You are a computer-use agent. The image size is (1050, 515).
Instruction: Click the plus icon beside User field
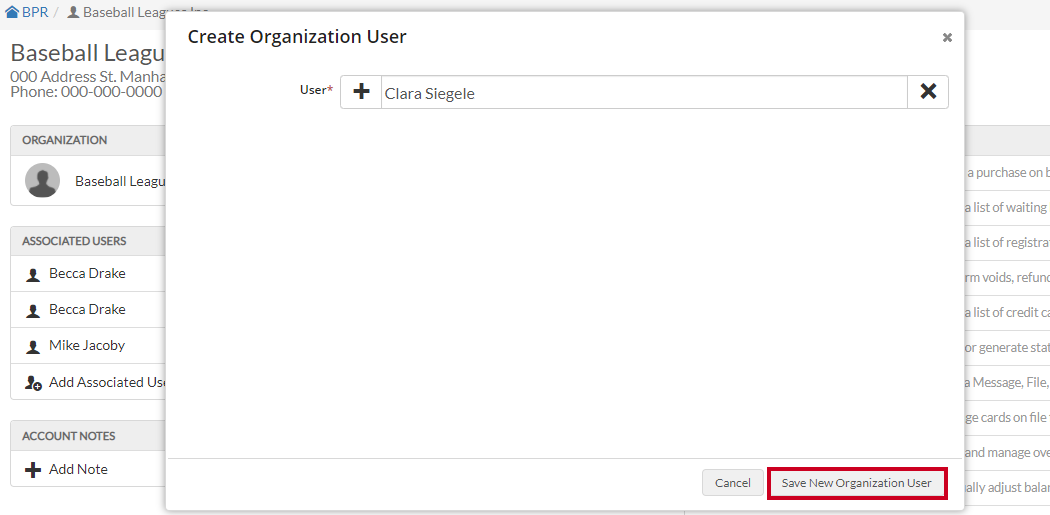point(361,92)
